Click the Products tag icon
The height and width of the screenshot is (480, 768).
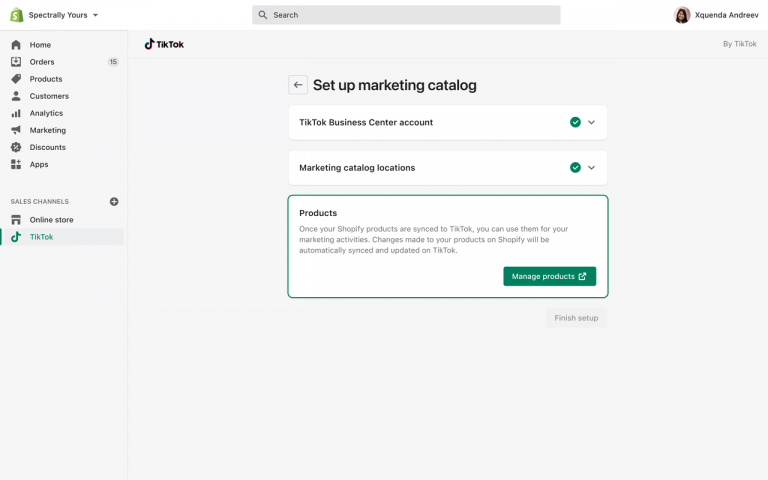click(x=16, y=79)
